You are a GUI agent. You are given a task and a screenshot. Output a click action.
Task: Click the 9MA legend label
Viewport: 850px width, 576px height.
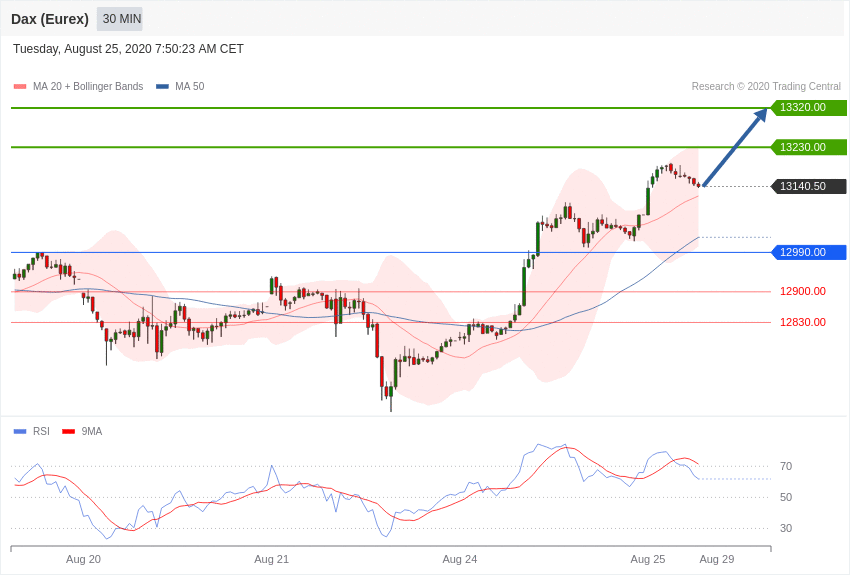(92, 432)
